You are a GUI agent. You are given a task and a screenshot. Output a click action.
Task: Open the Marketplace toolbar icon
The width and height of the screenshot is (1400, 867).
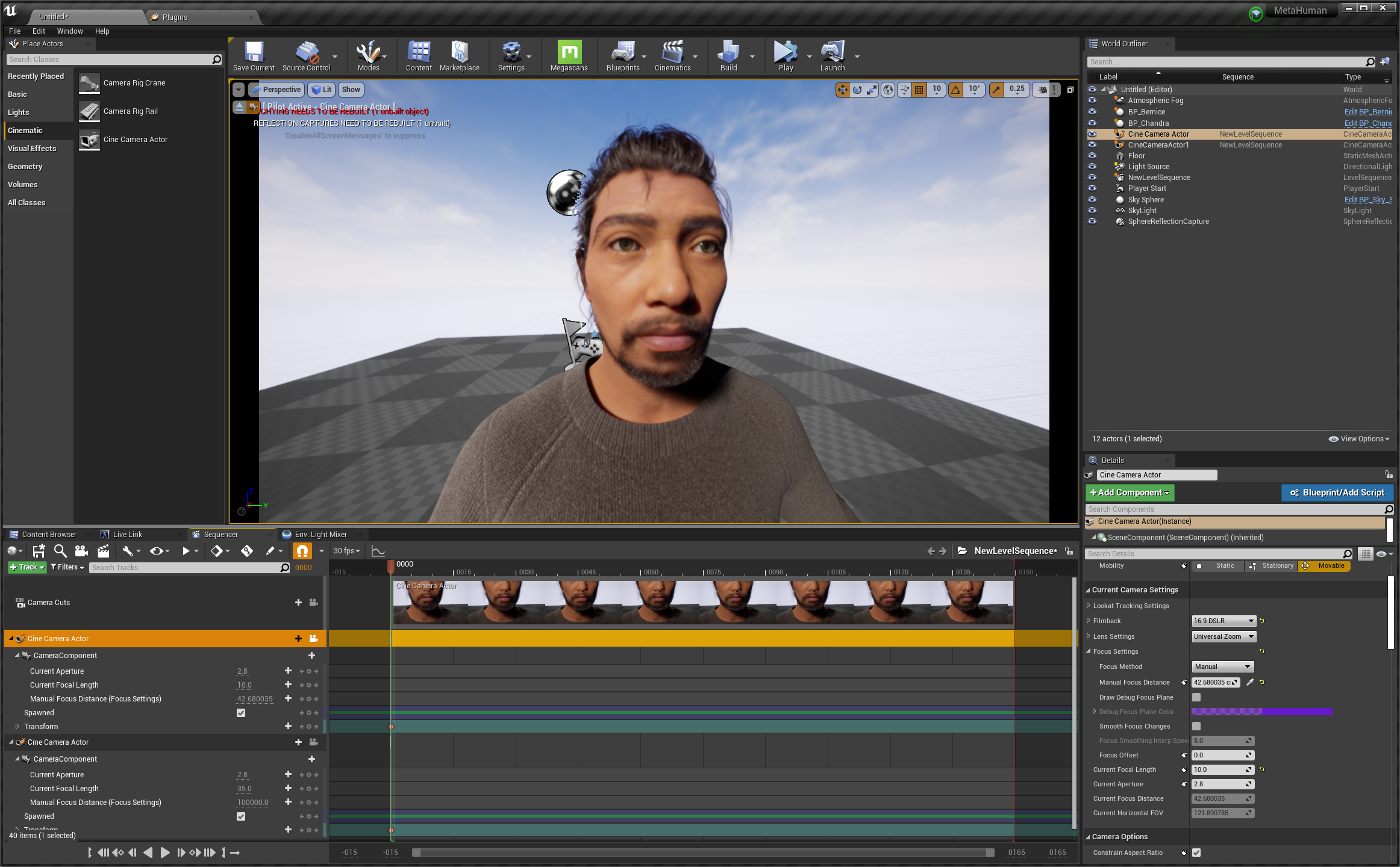[x=459, y=53]
